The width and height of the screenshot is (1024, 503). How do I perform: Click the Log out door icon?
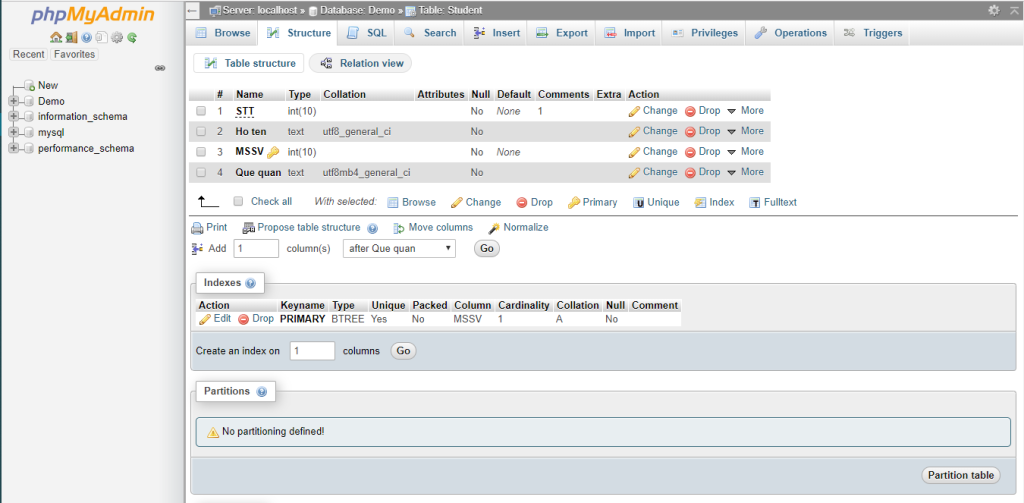(x=71, y=38)
